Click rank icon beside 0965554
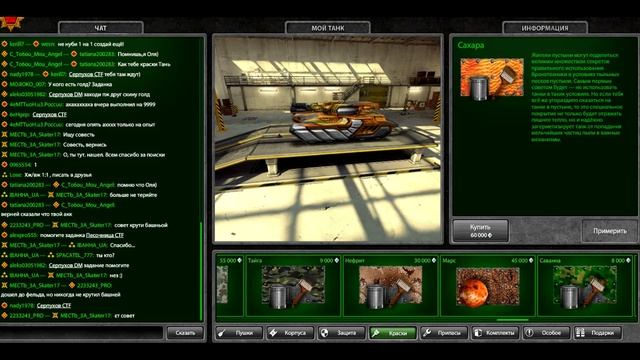 coord(4,164)
